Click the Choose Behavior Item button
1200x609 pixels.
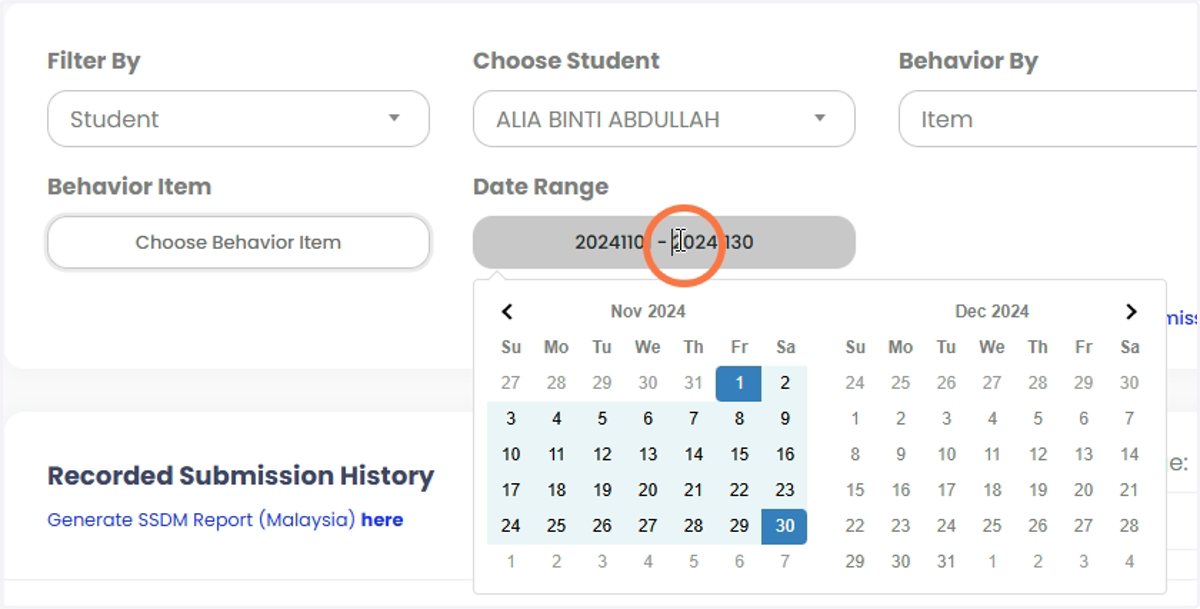(238, 242)
